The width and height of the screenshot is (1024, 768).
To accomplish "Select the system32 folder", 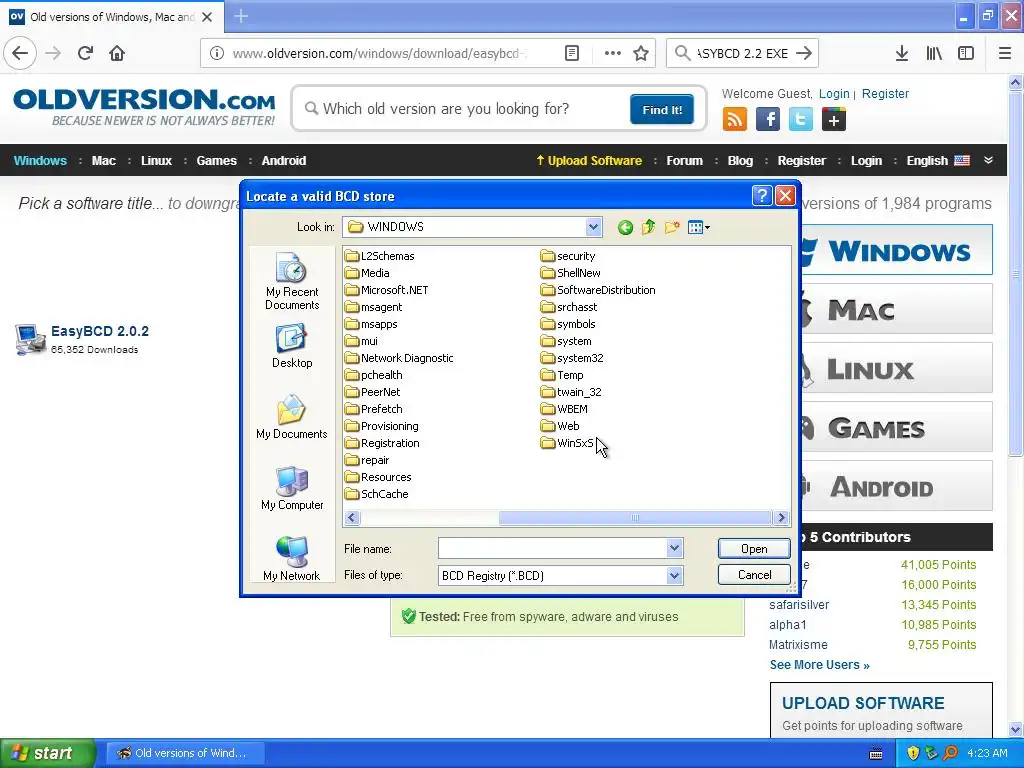I will (572, 358).
